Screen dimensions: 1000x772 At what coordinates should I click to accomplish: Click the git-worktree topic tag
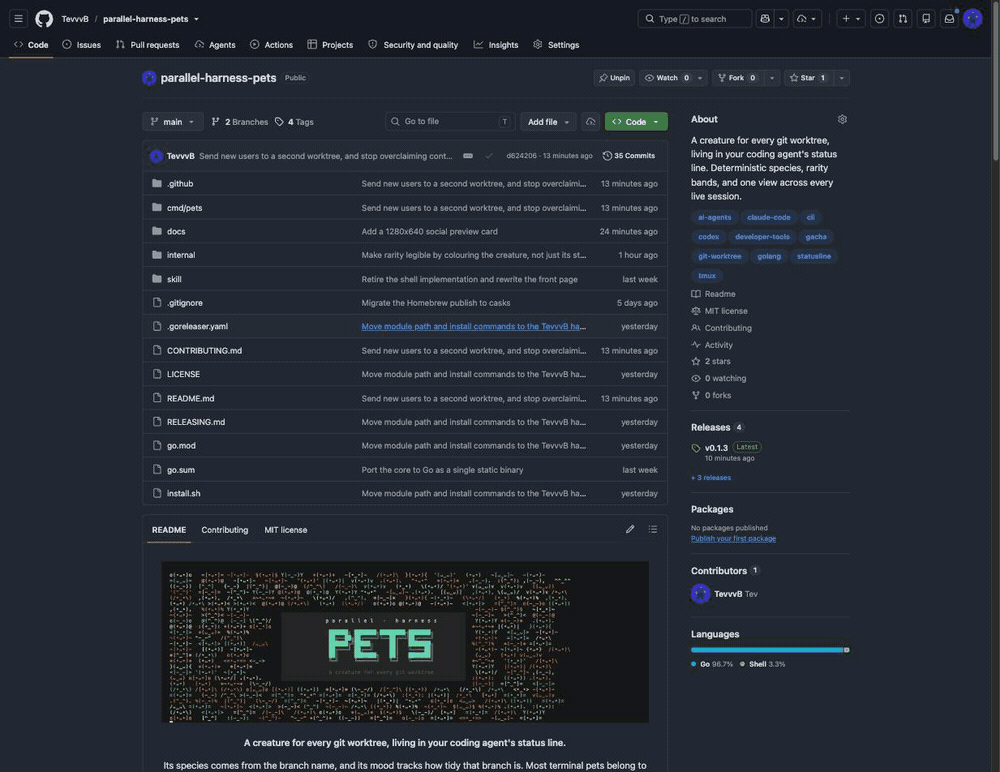tap(719, 256)
